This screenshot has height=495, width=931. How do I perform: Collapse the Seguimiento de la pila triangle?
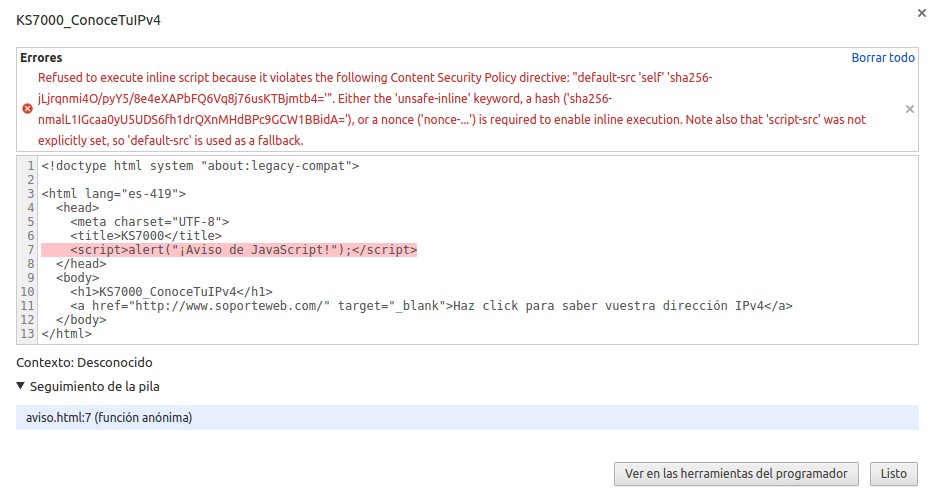coord(21,386)
